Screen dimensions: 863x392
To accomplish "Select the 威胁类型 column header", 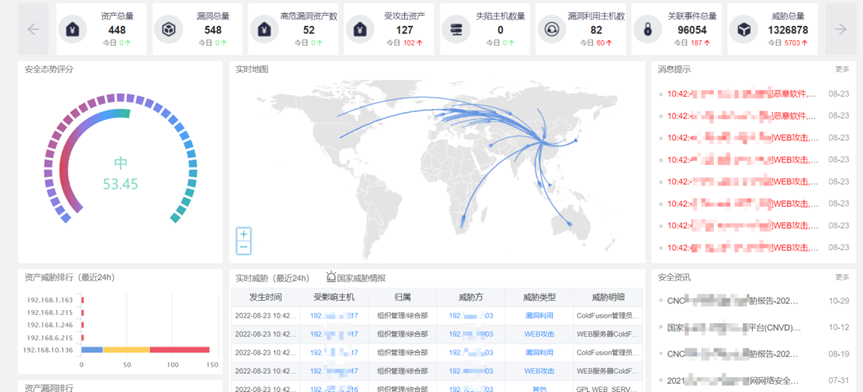I will [x=539, y=297].
